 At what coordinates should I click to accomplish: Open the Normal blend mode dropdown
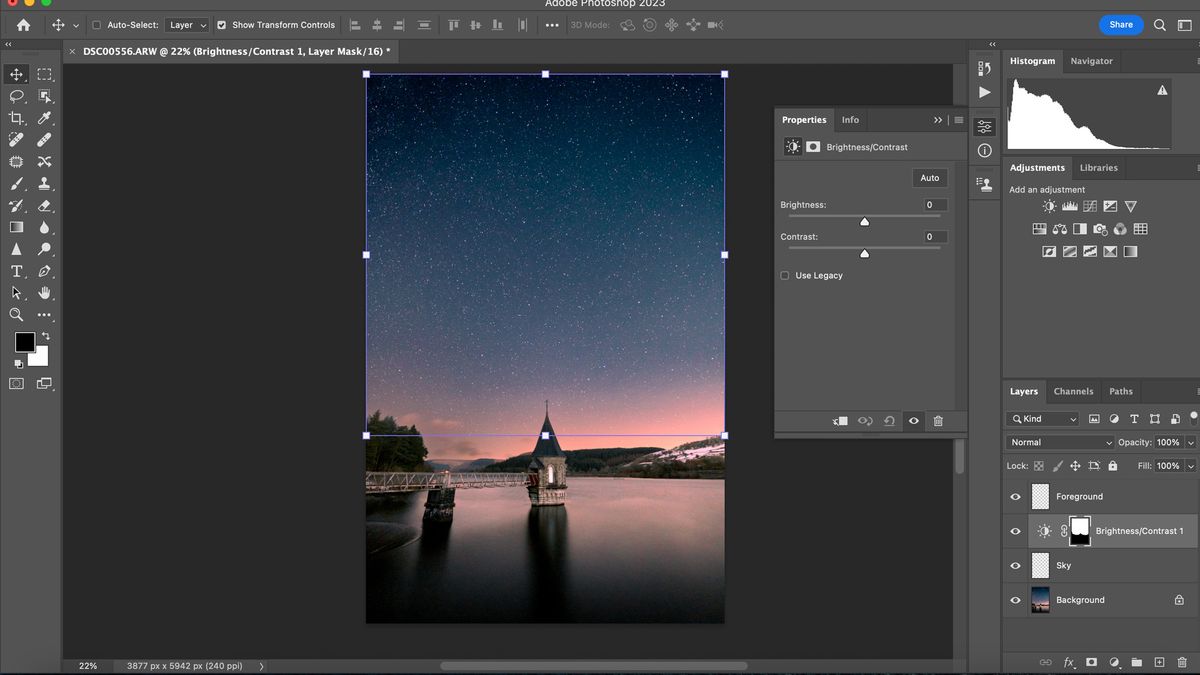(1060, 442)
